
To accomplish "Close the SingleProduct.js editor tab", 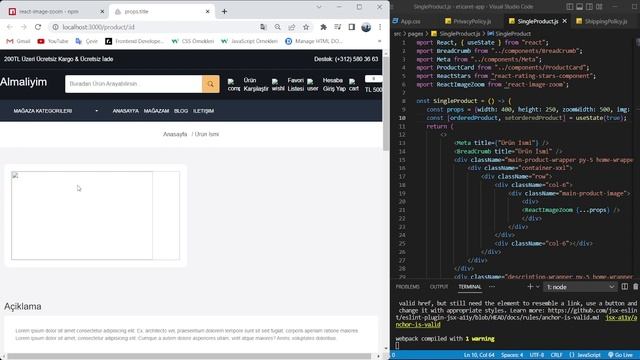I will tap(564, 21).
